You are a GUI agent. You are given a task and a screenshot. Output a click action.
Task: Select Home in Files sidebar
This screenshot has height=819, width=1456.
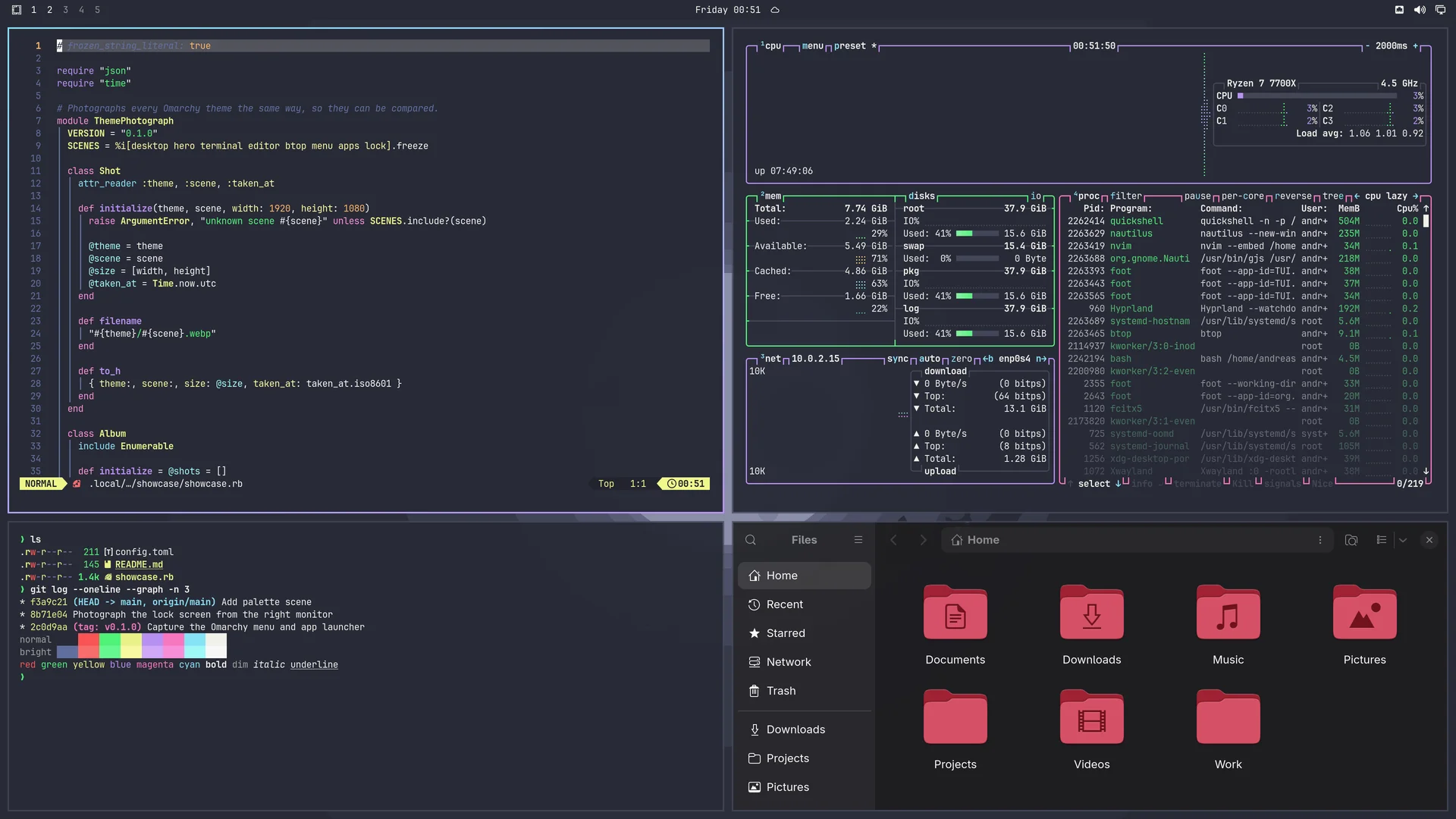click(805, 576)
